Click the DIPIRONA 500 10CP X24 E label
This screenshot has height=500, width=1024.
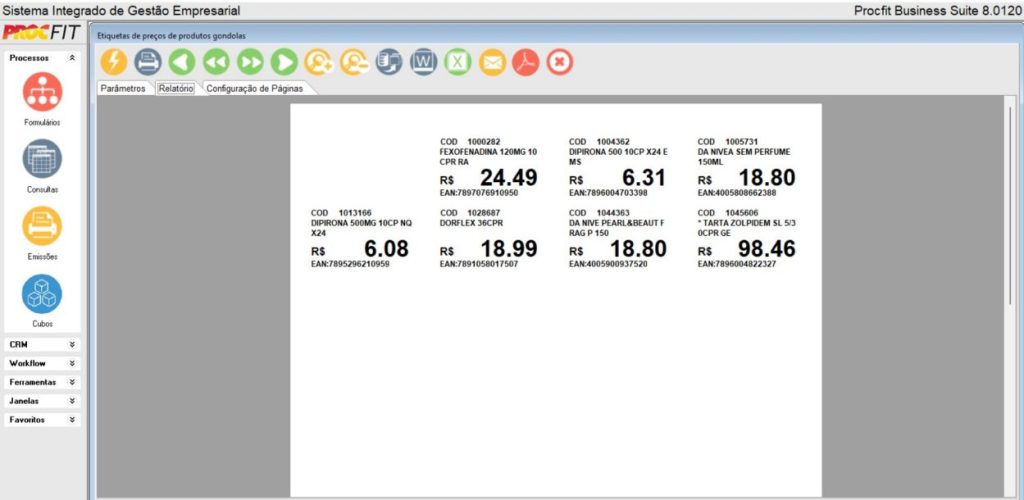coord(618,151)
